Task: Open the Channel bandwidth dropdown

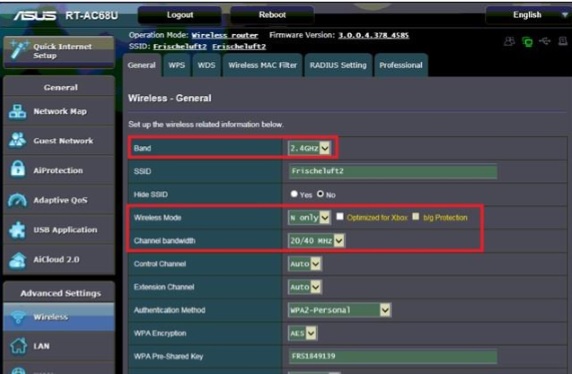Action: pyautogui.click(x=316, y=241)
